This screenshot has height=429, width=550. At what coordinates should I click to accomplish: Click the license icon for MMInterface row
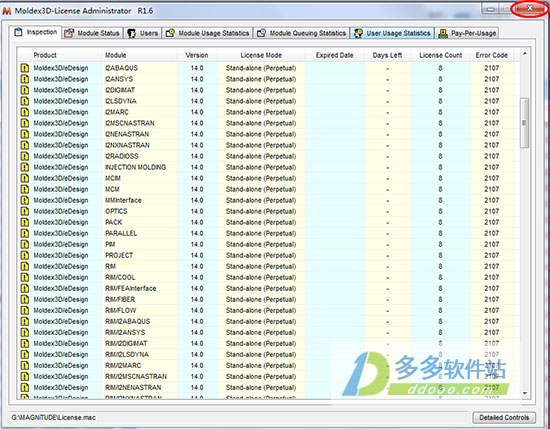pyautogui.click(x=24, y=200)
